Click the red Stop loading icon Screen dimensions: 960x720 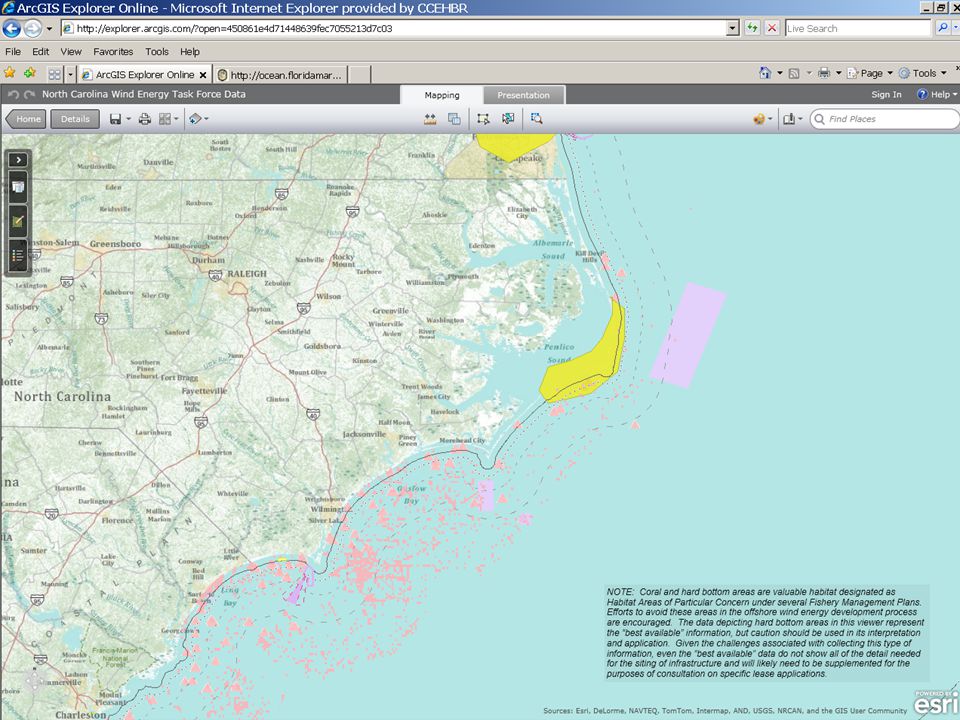pos(771,28)
